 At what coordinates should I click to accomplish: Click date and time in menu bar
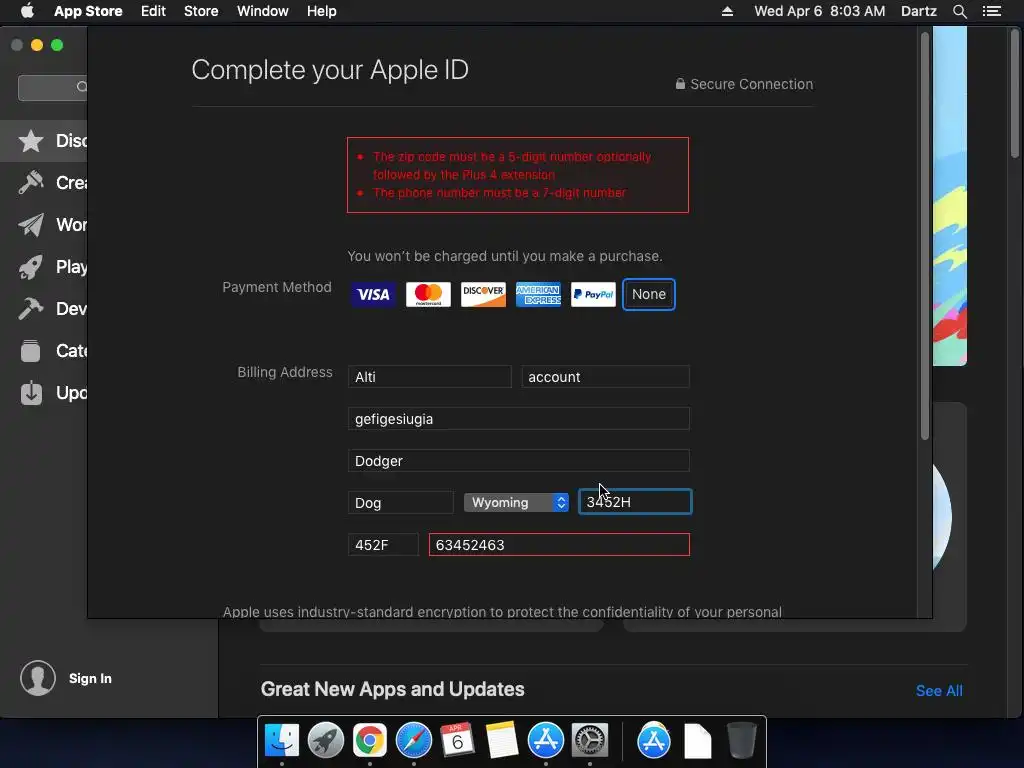coord(820,11)
